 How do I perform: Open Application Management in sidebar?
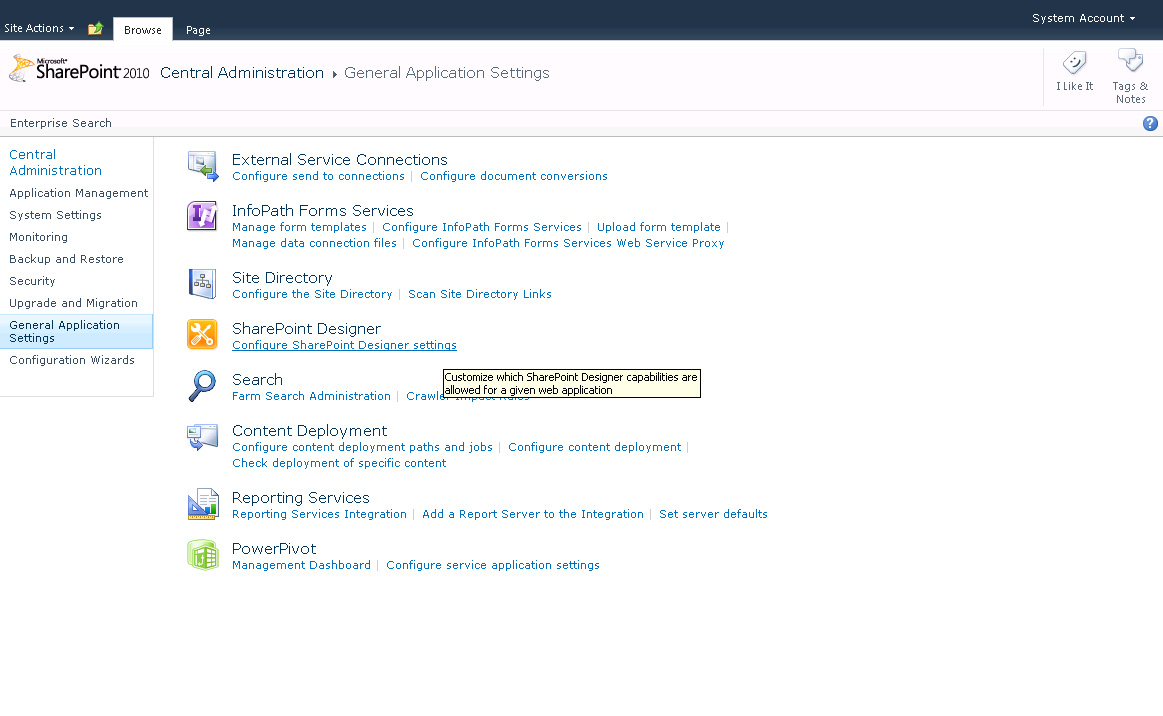79,193
